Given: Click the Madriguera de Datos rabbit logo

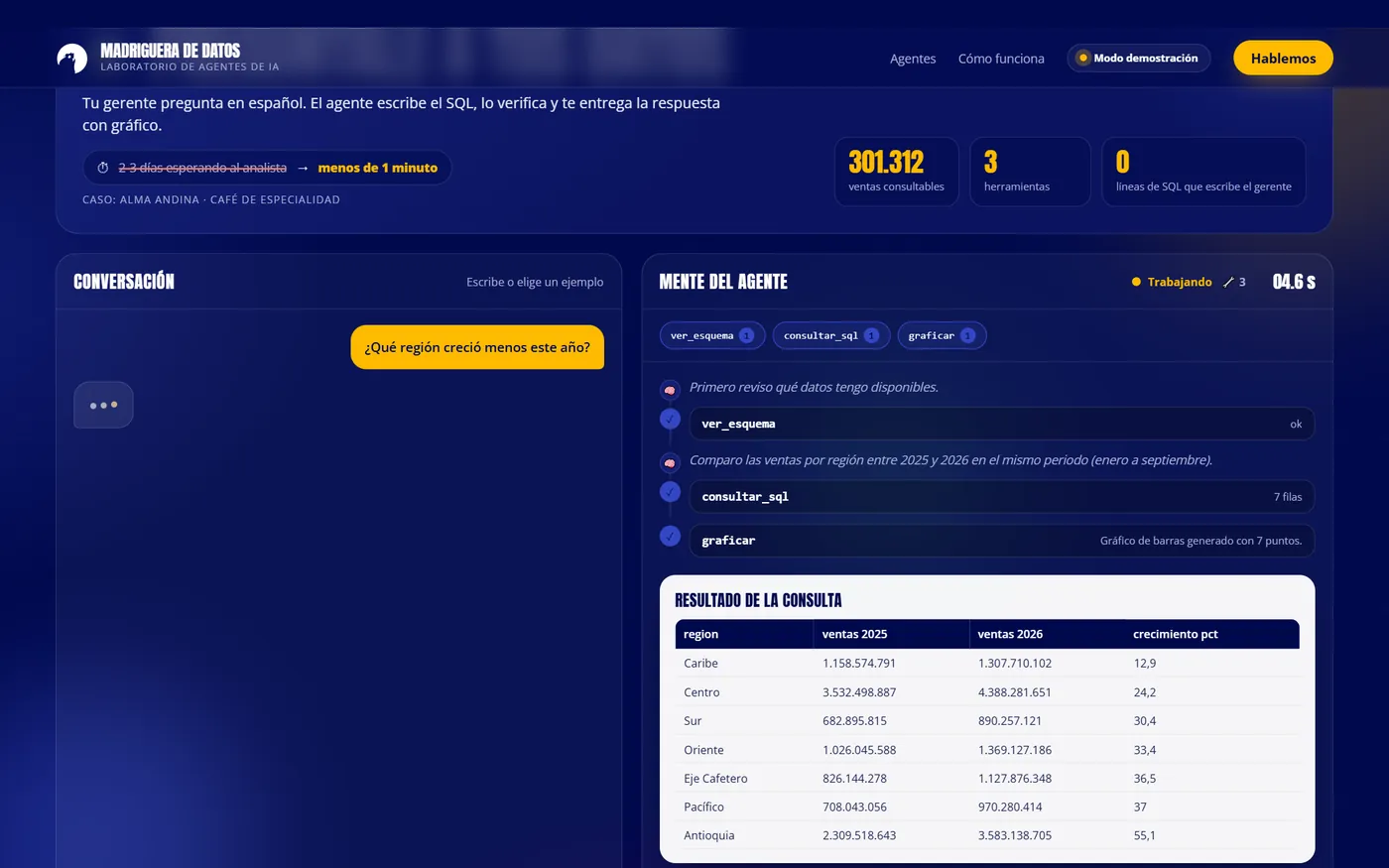Looking at the screenshot, I should (x=72, y=59).
